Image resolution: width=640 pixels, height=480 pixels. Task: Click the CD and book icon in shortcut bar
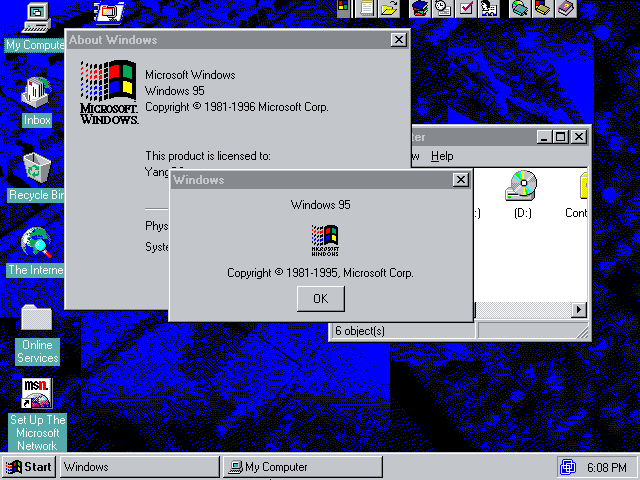(520, 8)
